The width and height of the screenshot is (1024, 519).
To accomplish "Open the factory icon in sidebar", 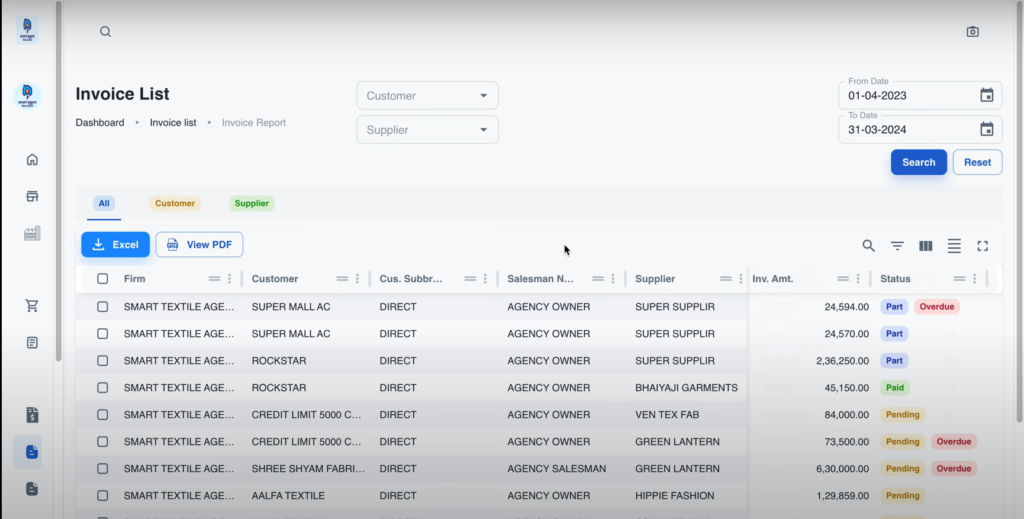I will (32, 233).
